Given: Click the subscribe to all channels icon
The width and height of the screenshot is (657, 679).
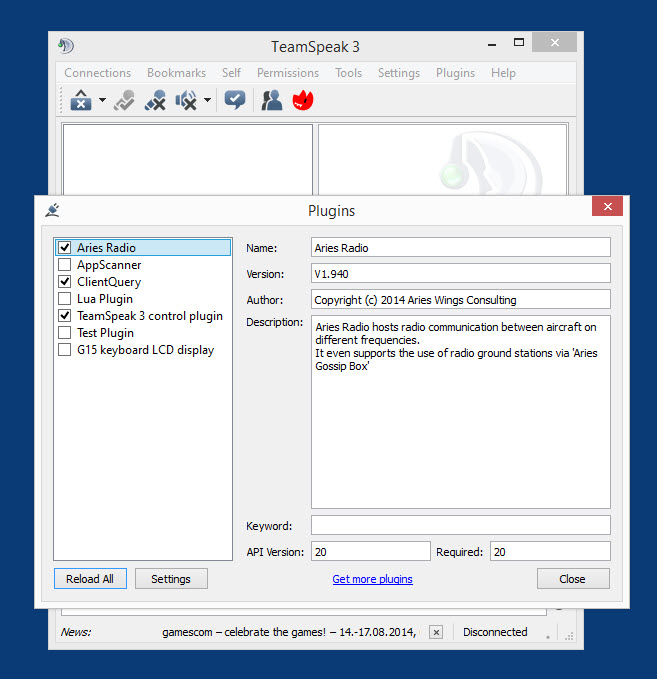Looking at the screenshot, I should click(124, 100).
